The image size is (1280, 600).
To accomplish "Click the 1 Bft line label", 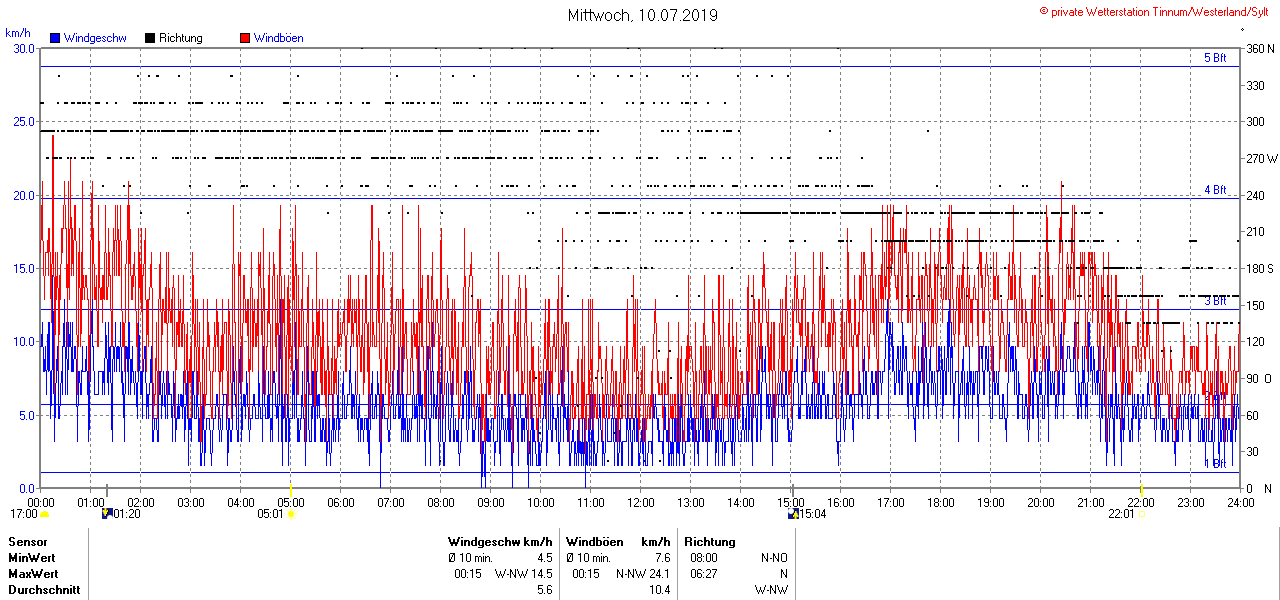I will tap(1215, 464).
